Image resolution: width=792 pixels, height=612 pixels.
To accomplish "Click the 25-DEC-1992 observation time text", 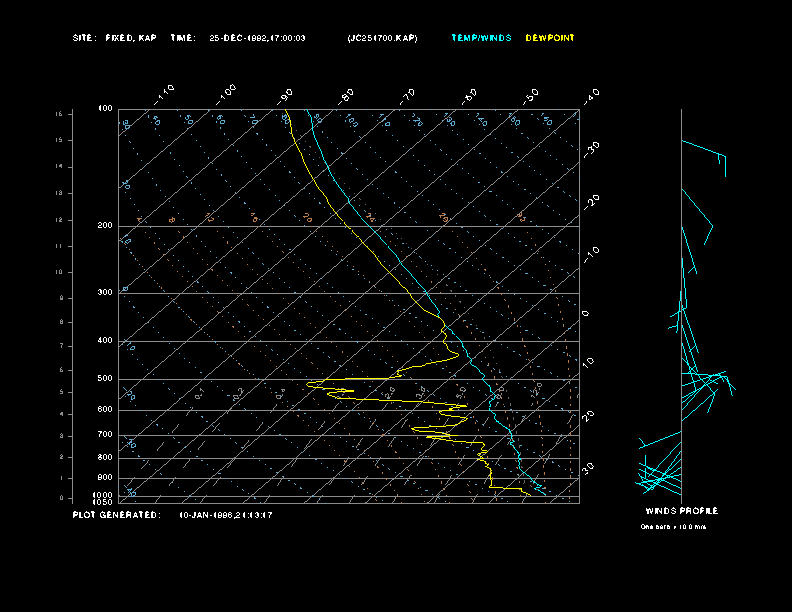I will pyautogui.click(x=257, y=38).
